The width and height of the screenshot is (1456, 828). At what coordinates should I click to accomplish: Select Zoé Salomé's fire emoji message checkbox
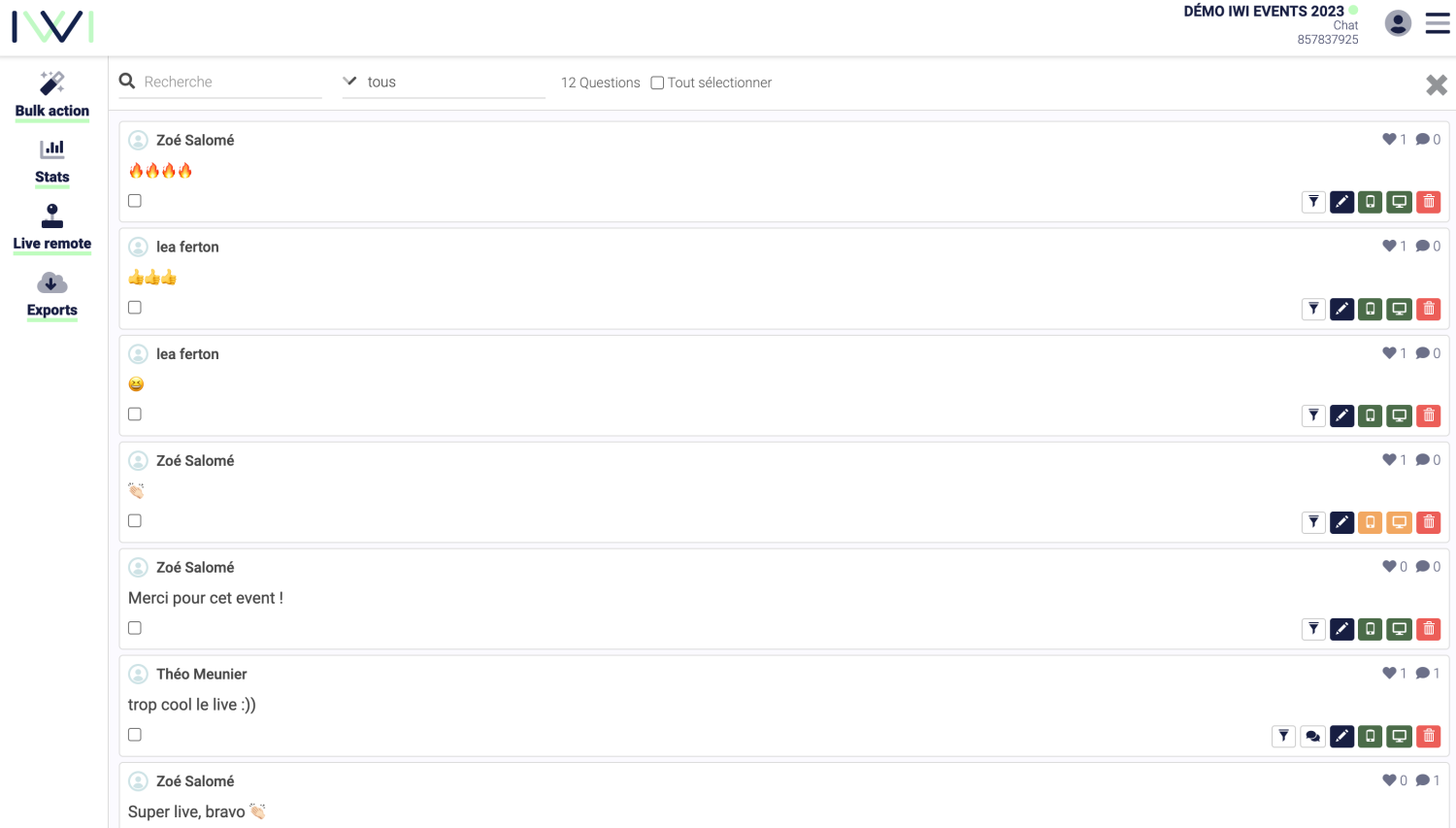pyautogui.click(x=135, y=201)
